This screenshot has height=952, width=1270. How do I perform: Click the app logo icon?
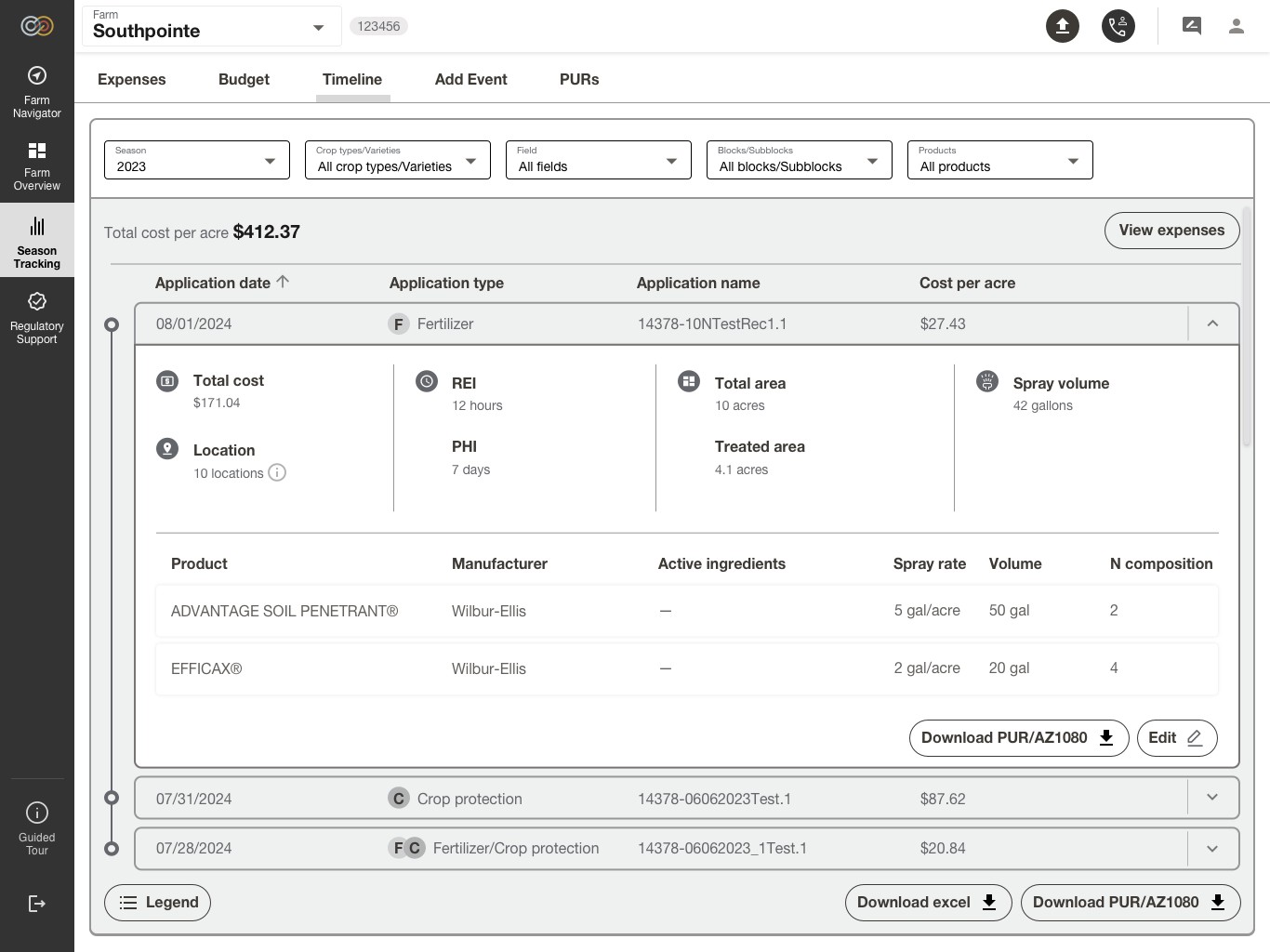[37, 26]
